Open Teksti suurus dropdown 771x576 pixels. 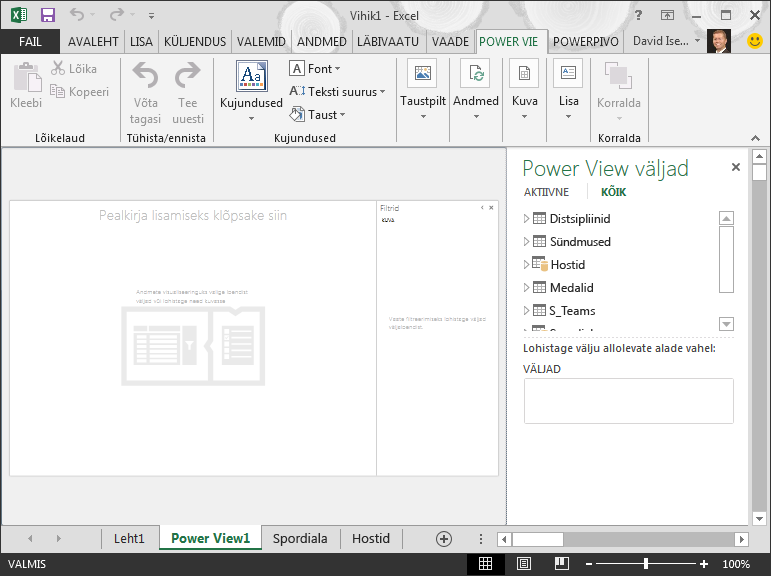(337, 91)
